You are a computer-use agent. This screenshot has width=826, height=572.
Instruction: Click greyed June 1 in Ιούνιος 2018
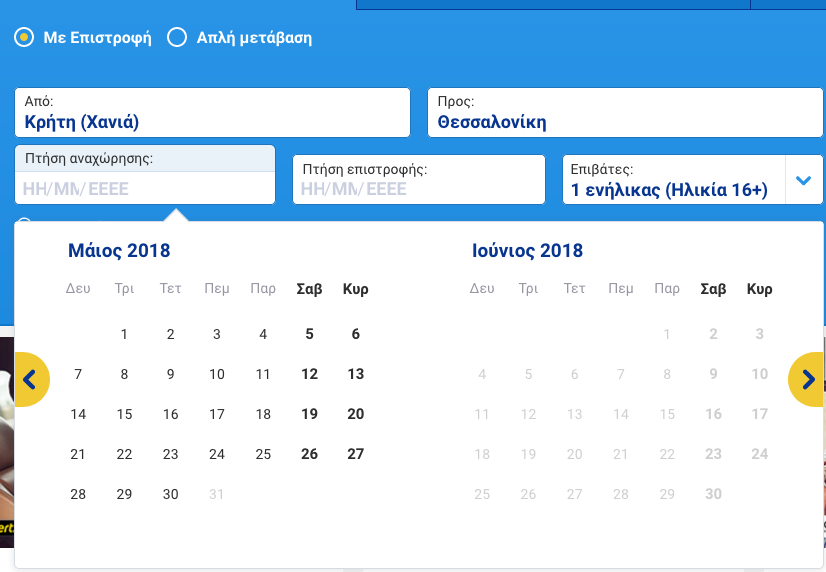[x=667, y=334]
